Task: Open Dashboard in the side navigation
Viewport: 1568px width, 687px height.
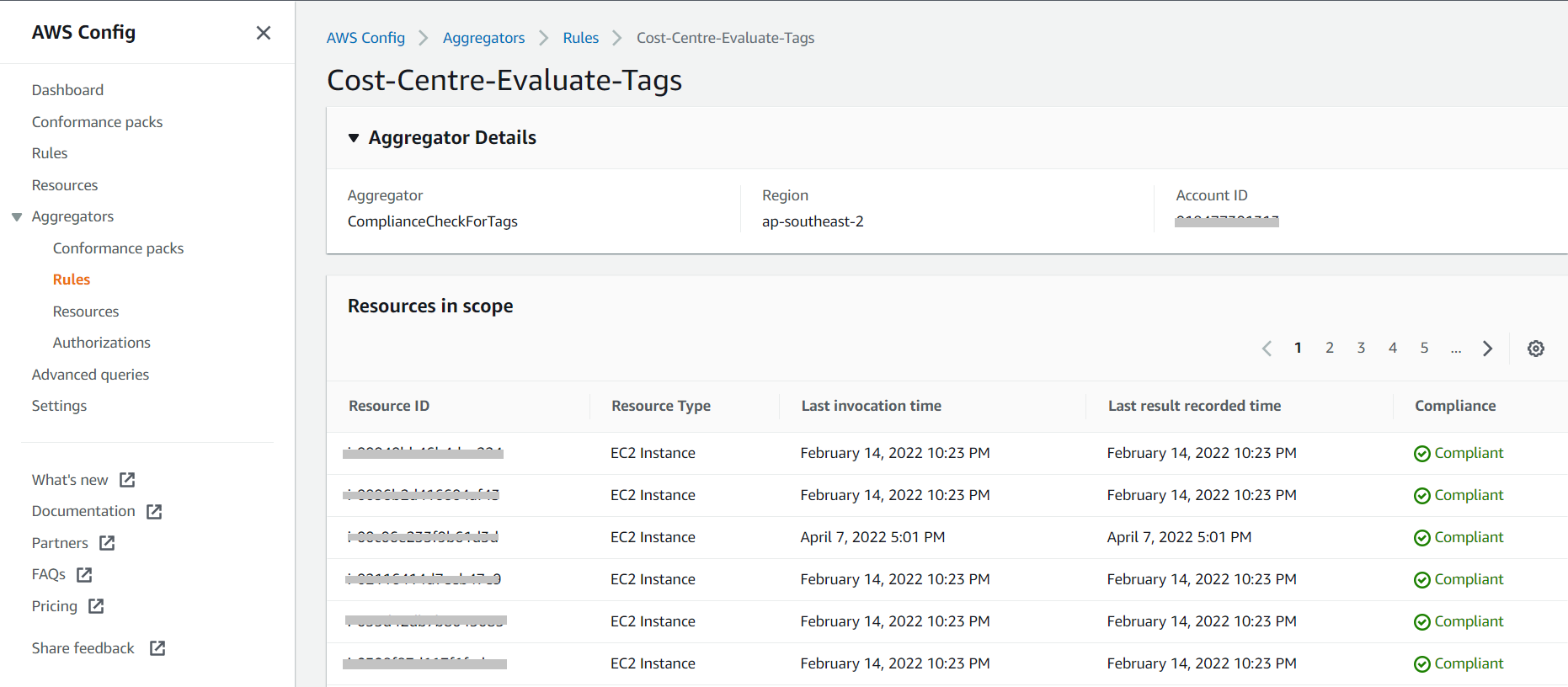Action: pos(67,90)
